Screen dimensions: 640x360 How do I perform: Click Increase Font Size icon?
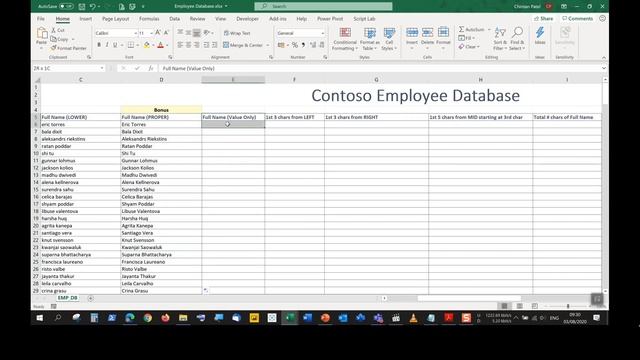click(x=158, y=33)
